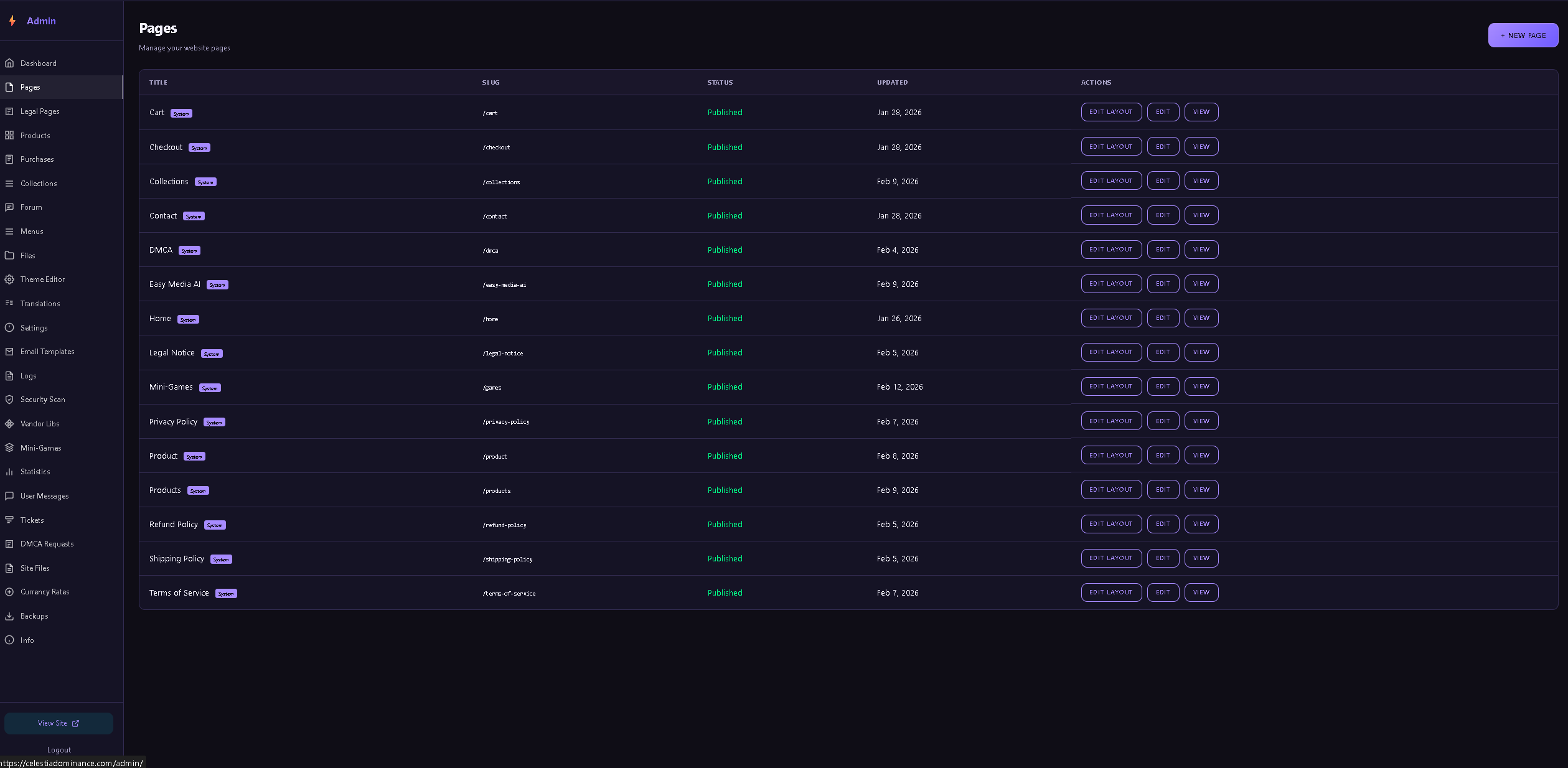Select the Theme Editor icon
The image size is (1568, 768).
pos(9,279)
